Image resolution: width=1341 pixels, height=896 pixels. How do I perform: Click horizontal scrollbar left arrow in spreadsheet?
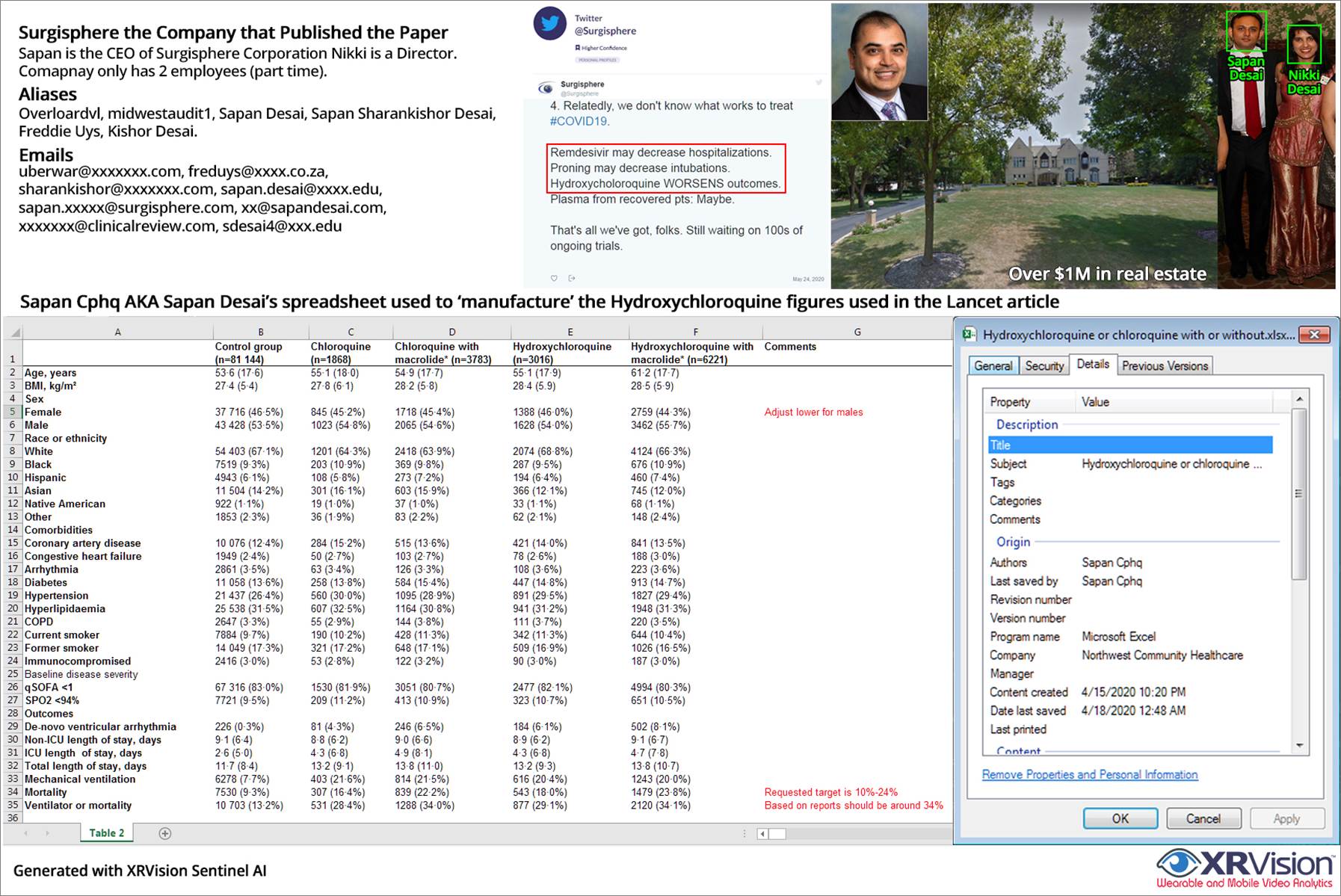click(x=762, y=834)
